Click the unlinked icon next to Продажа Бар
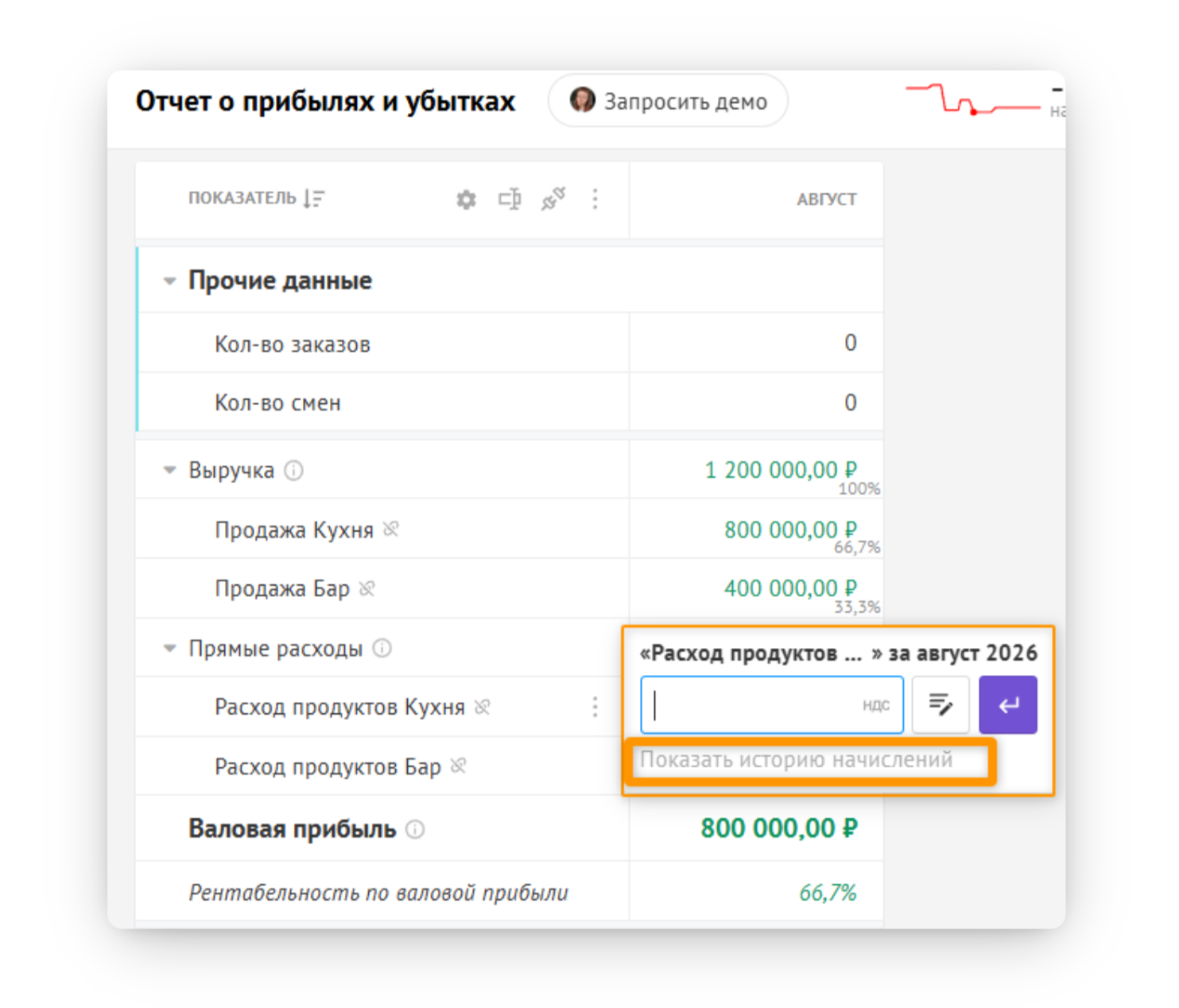The height and width of the screenshot is (1008, 1179). point(366,588)
